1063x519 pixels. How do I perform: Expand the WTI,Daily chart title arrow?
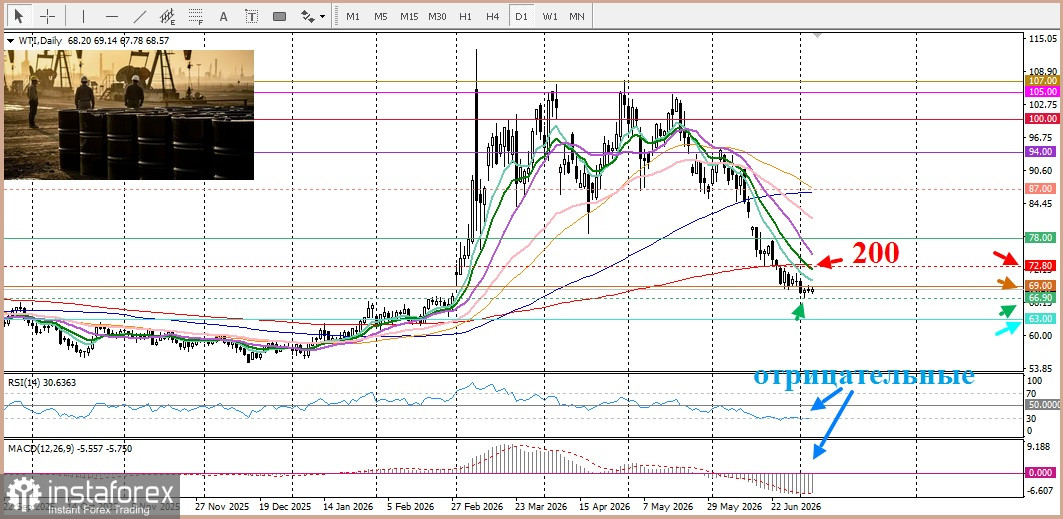10,41
